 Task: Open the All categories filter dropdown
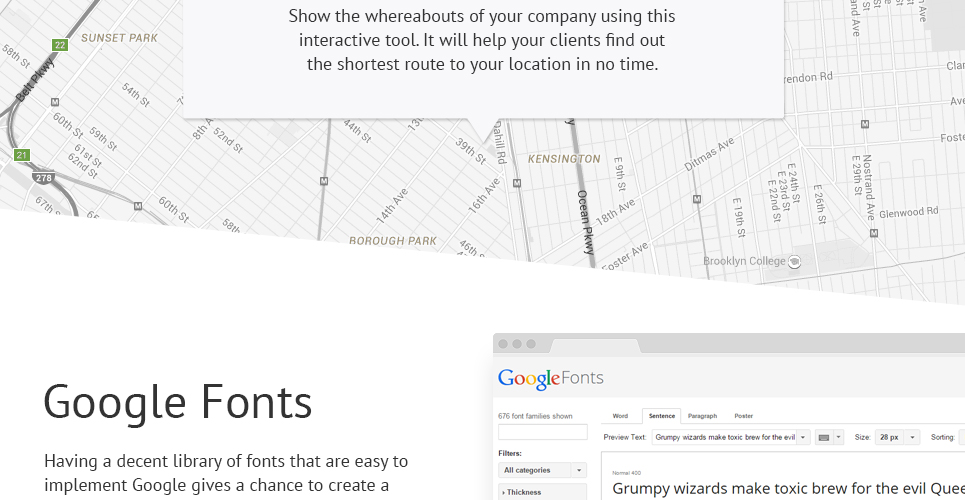(542, 470)
